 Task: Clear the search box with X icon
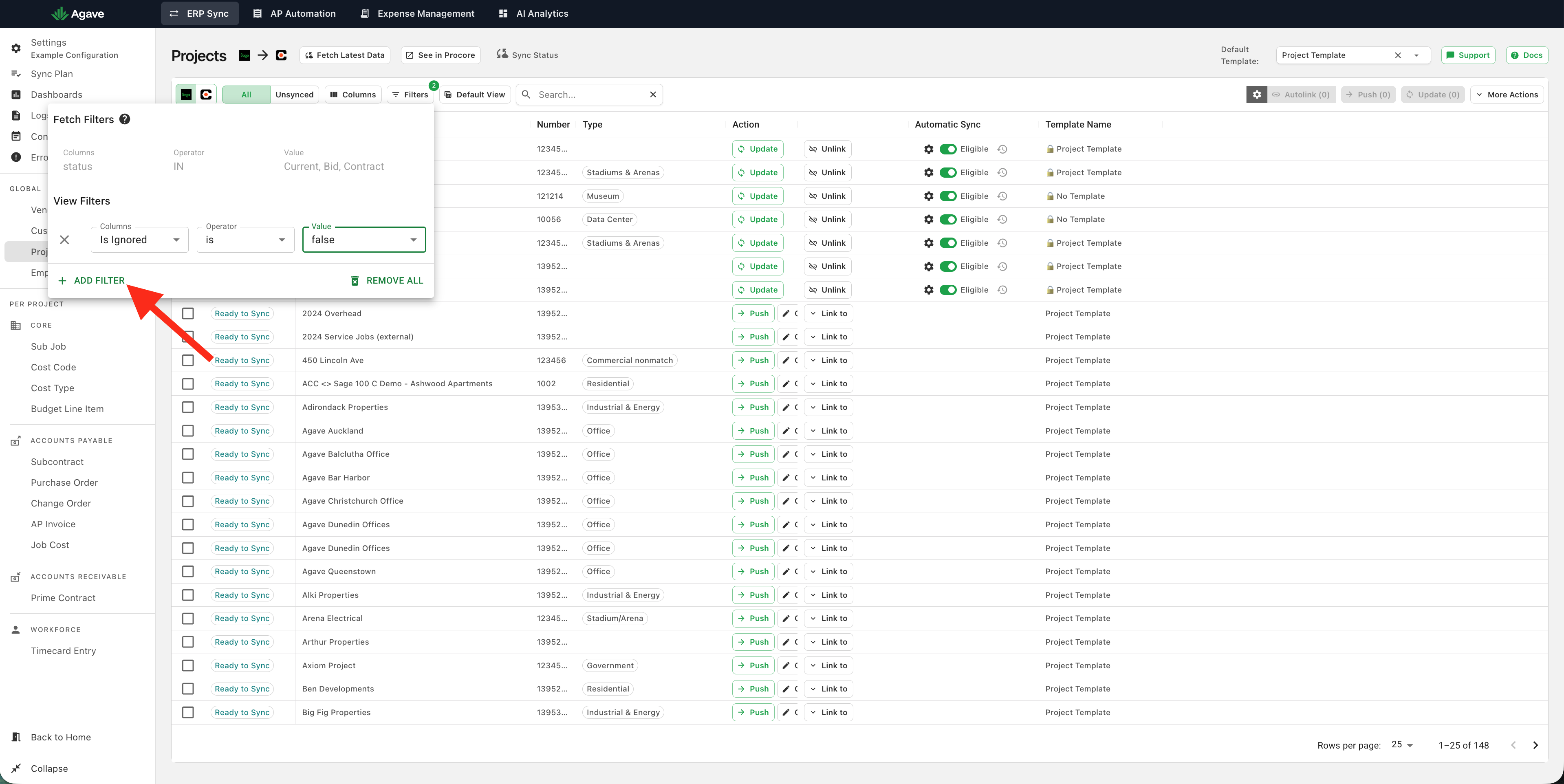tap(653, 95)
